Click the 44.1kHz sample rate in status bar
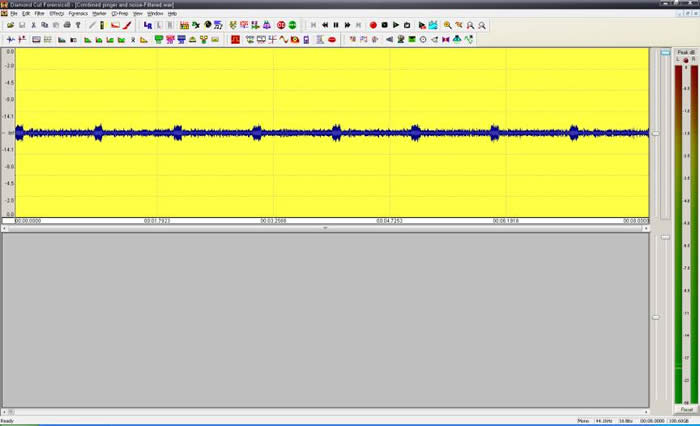The height and width of the screenshot is (426, 700). pyautogui.click(x=604, y=421)
